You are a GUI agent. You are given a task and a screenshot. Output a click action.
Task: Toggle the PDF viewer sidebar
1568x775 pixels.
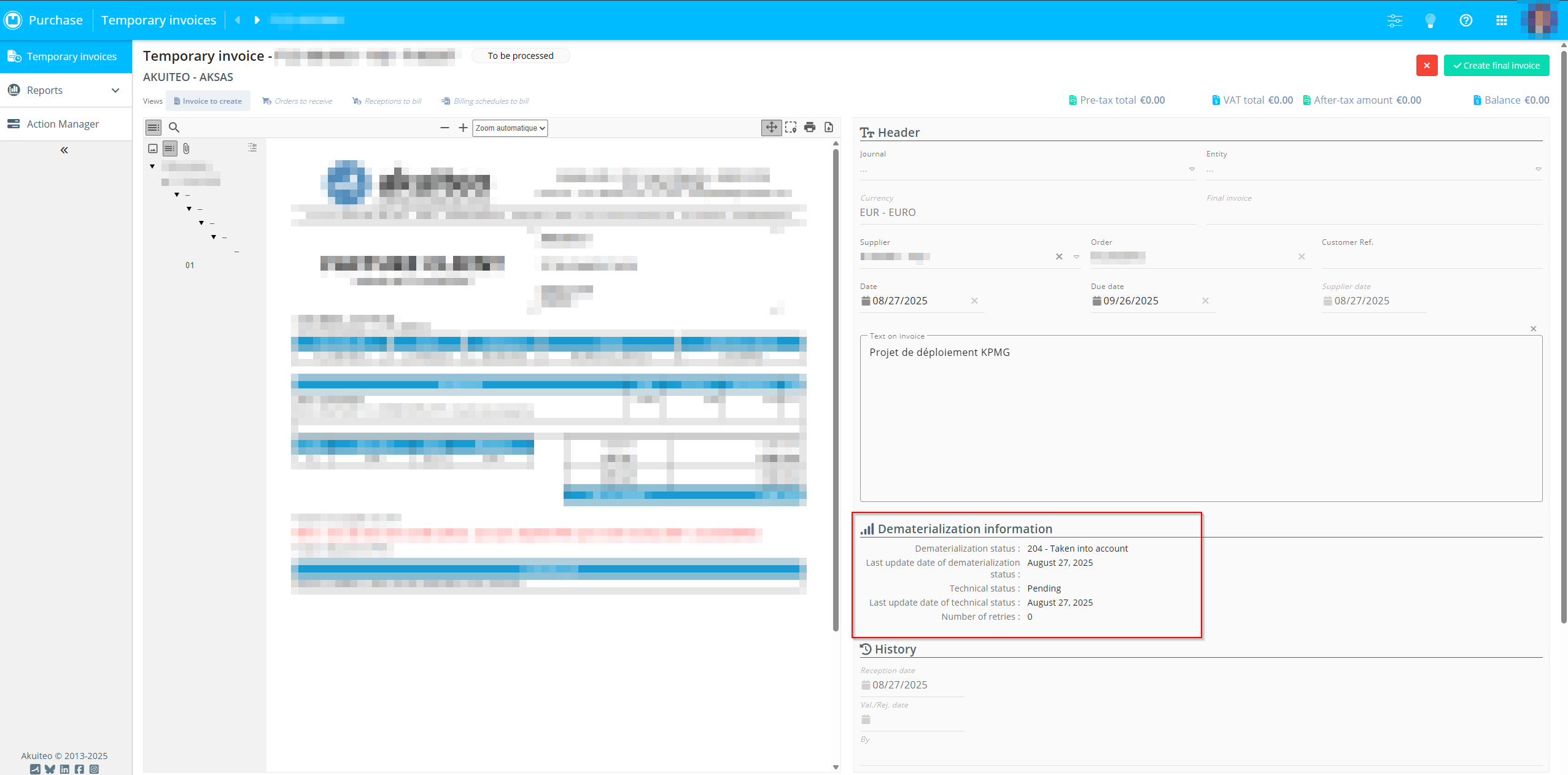pyautogui.click(x=153, y=128)
